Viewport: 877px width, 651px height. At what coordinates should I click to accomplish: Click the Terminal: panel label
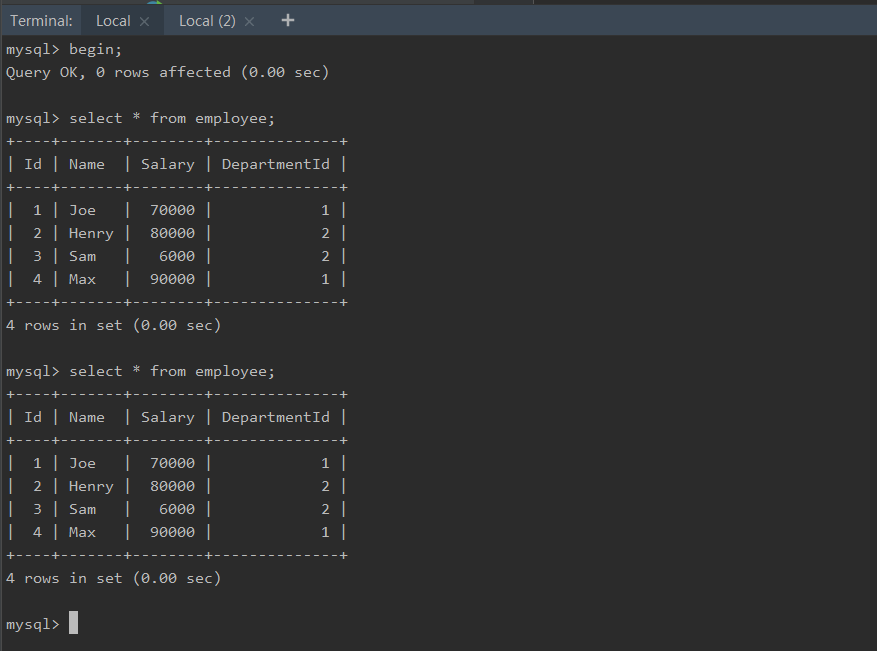[x=41, y=21]
